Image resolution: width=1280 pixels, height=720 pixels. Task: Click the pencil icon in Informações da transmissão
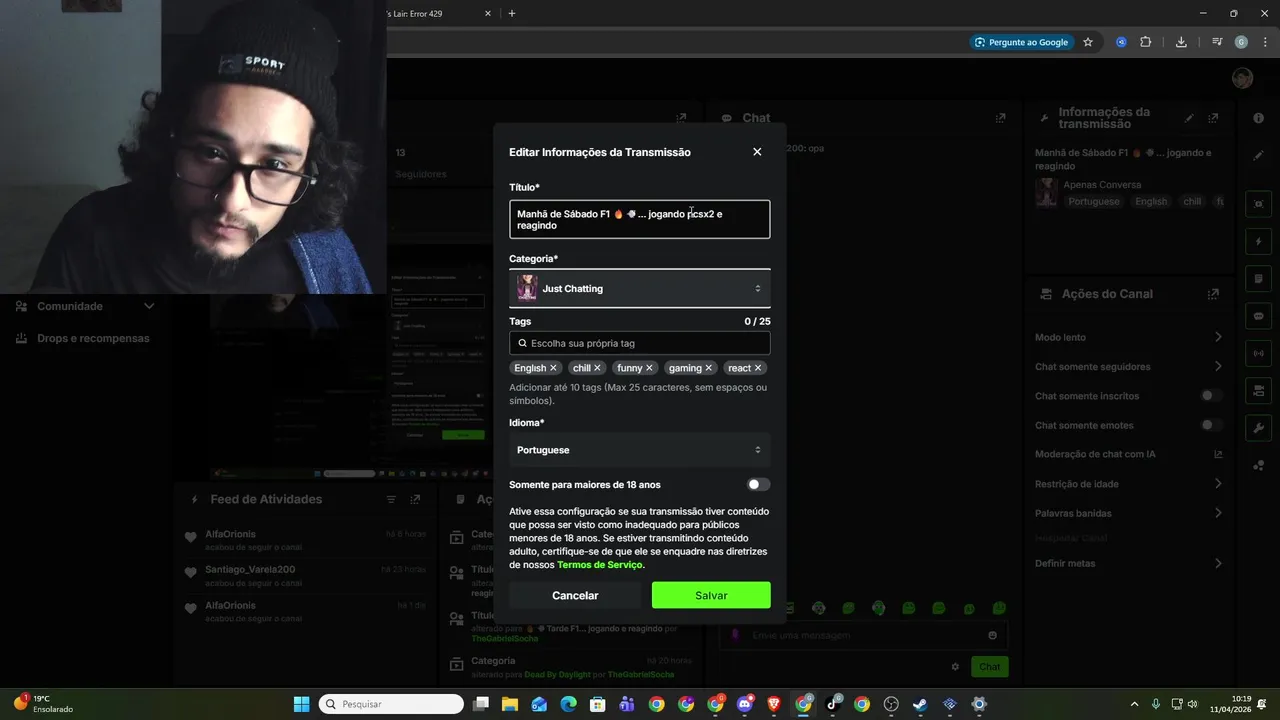[x=1189, y=118]
